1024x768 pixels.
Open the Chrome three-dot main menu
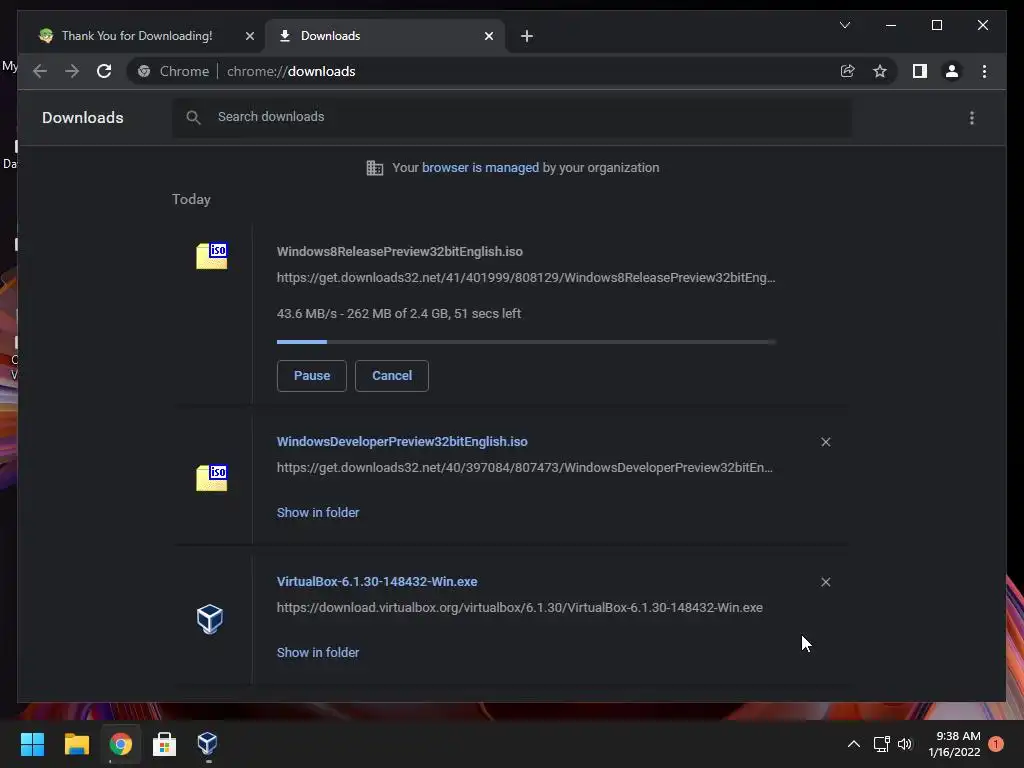coord(984,71)
